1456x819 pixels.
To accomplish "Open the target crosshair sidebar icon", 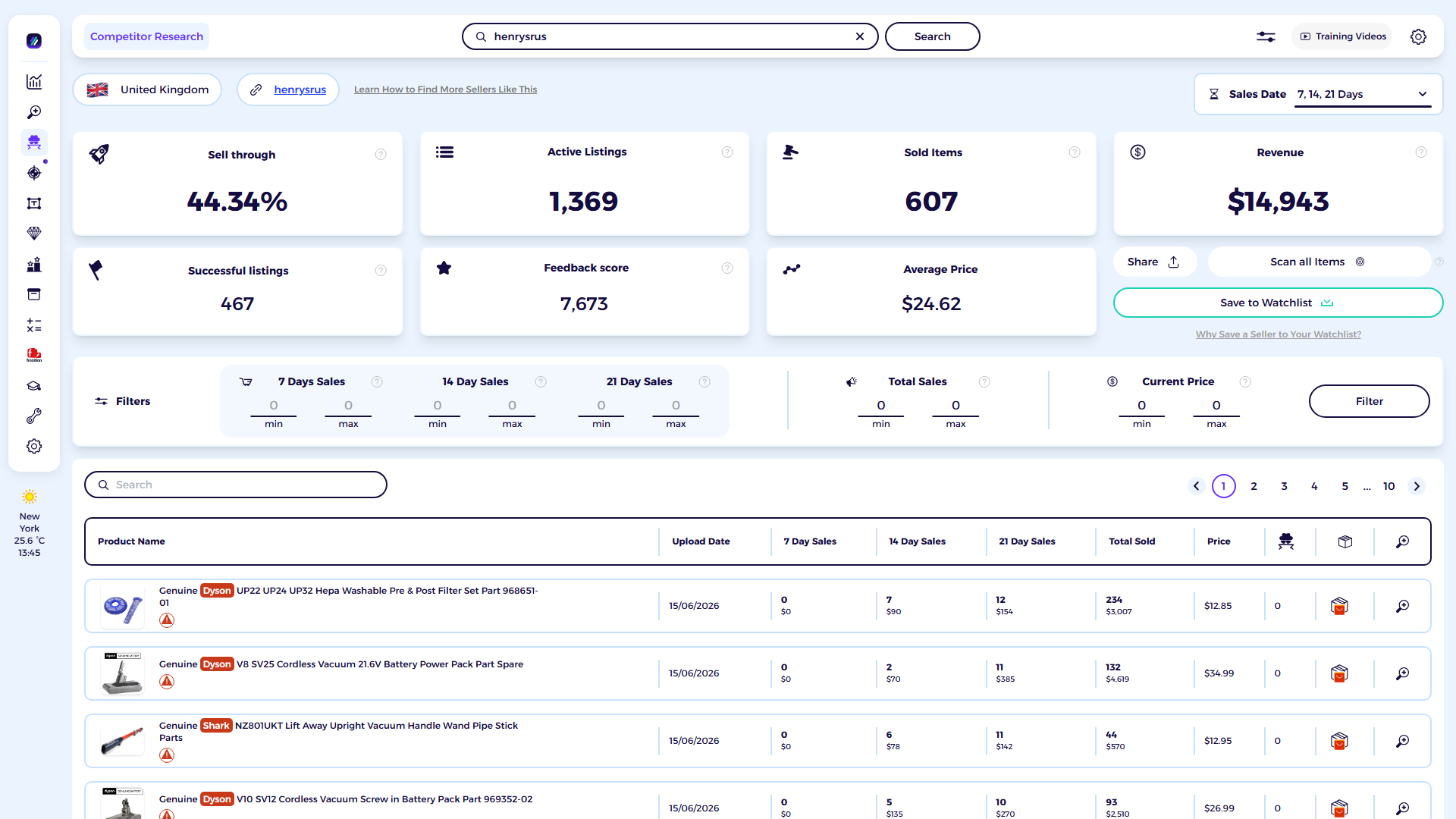I will [x=34, y=173].
